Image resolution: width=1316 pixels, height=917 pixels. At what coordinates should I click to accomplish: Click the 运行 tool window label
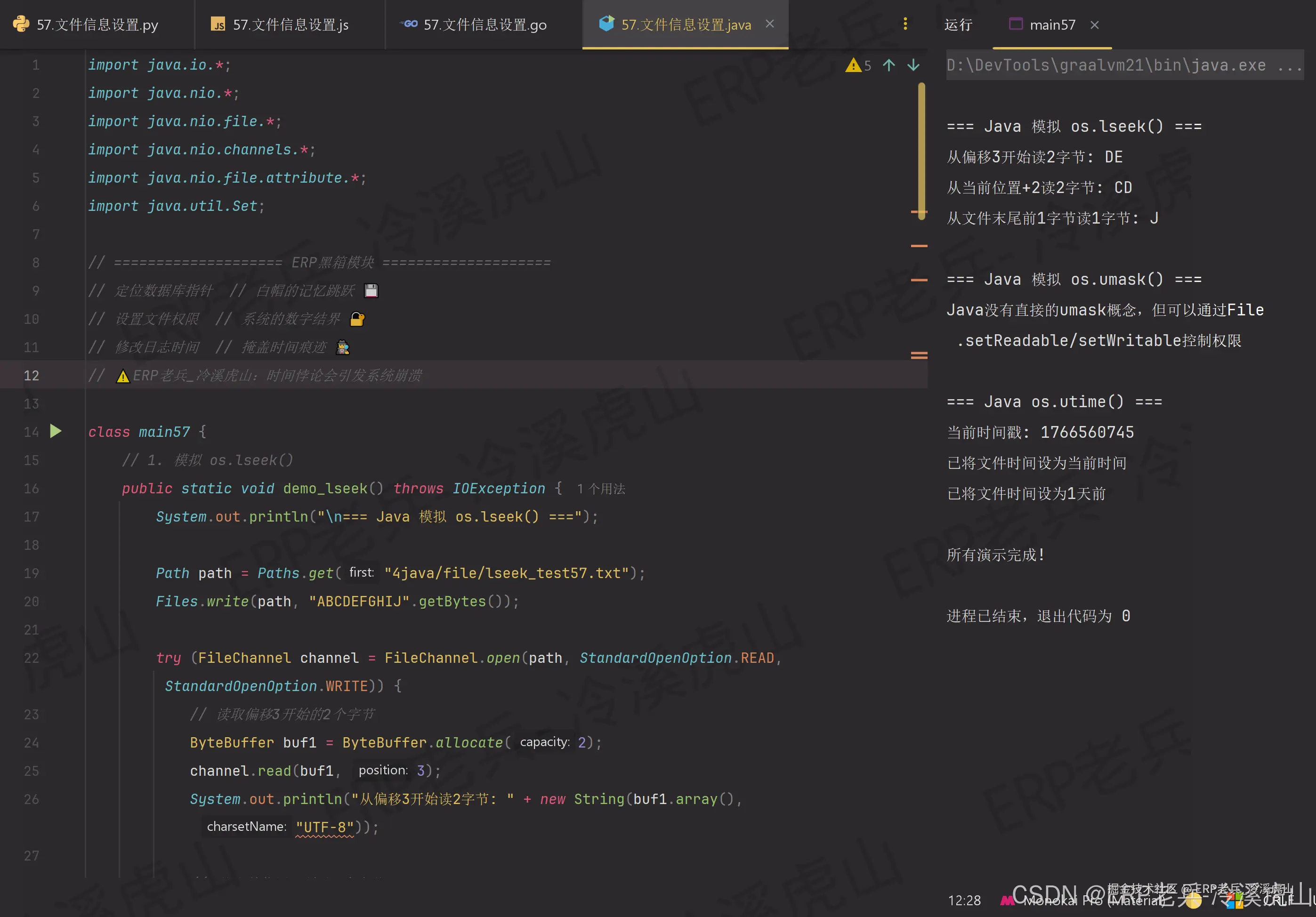point(958,24)
